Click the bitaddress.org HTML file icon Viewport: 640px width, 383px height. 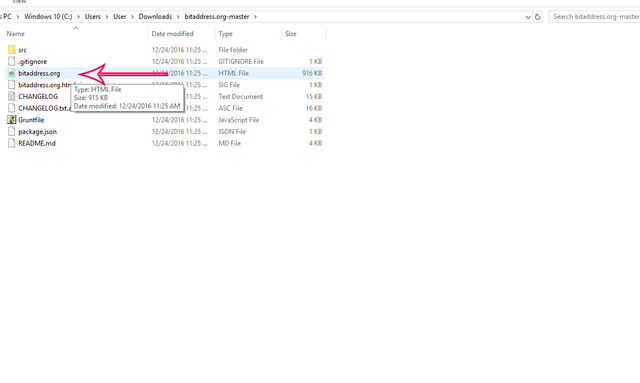(11, 73)
